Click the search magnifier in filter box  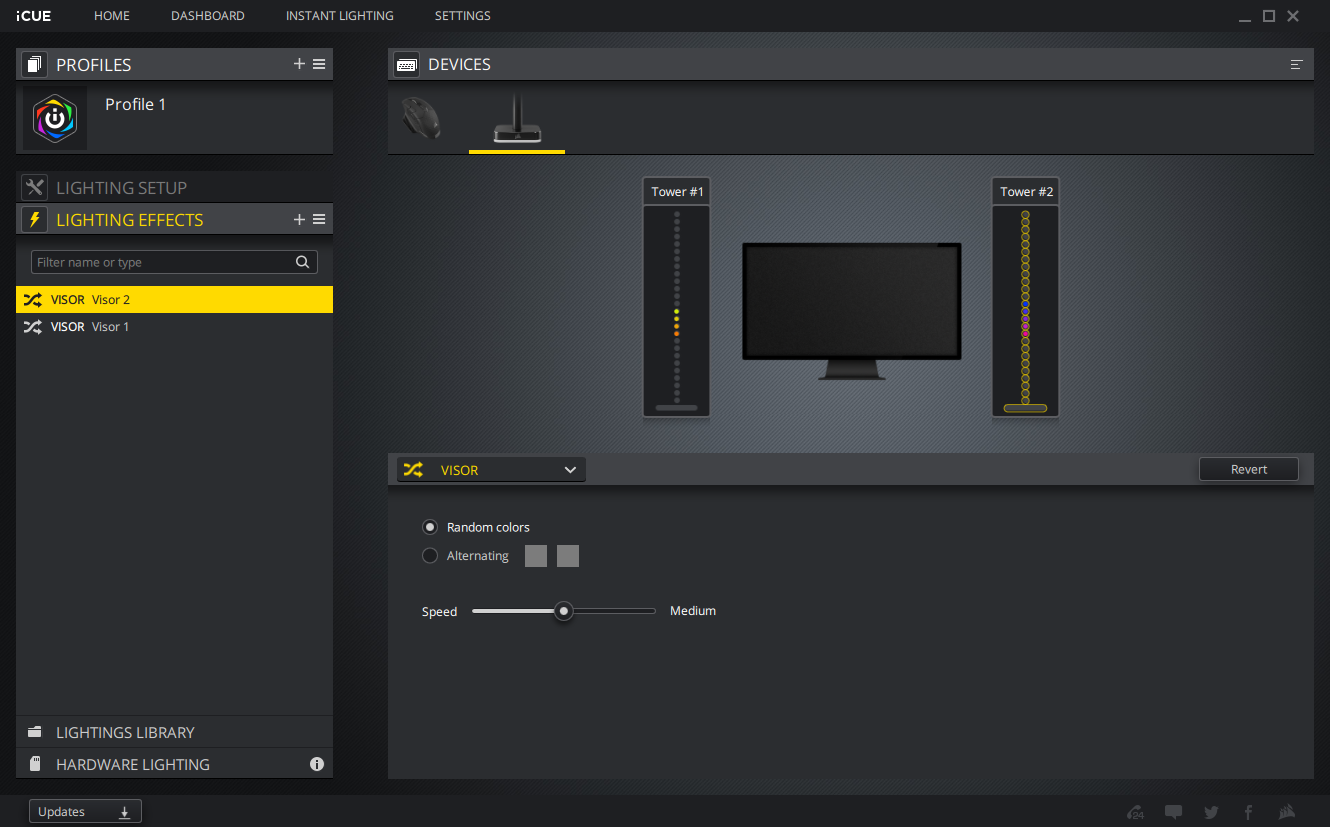click(x=302, y=262)
